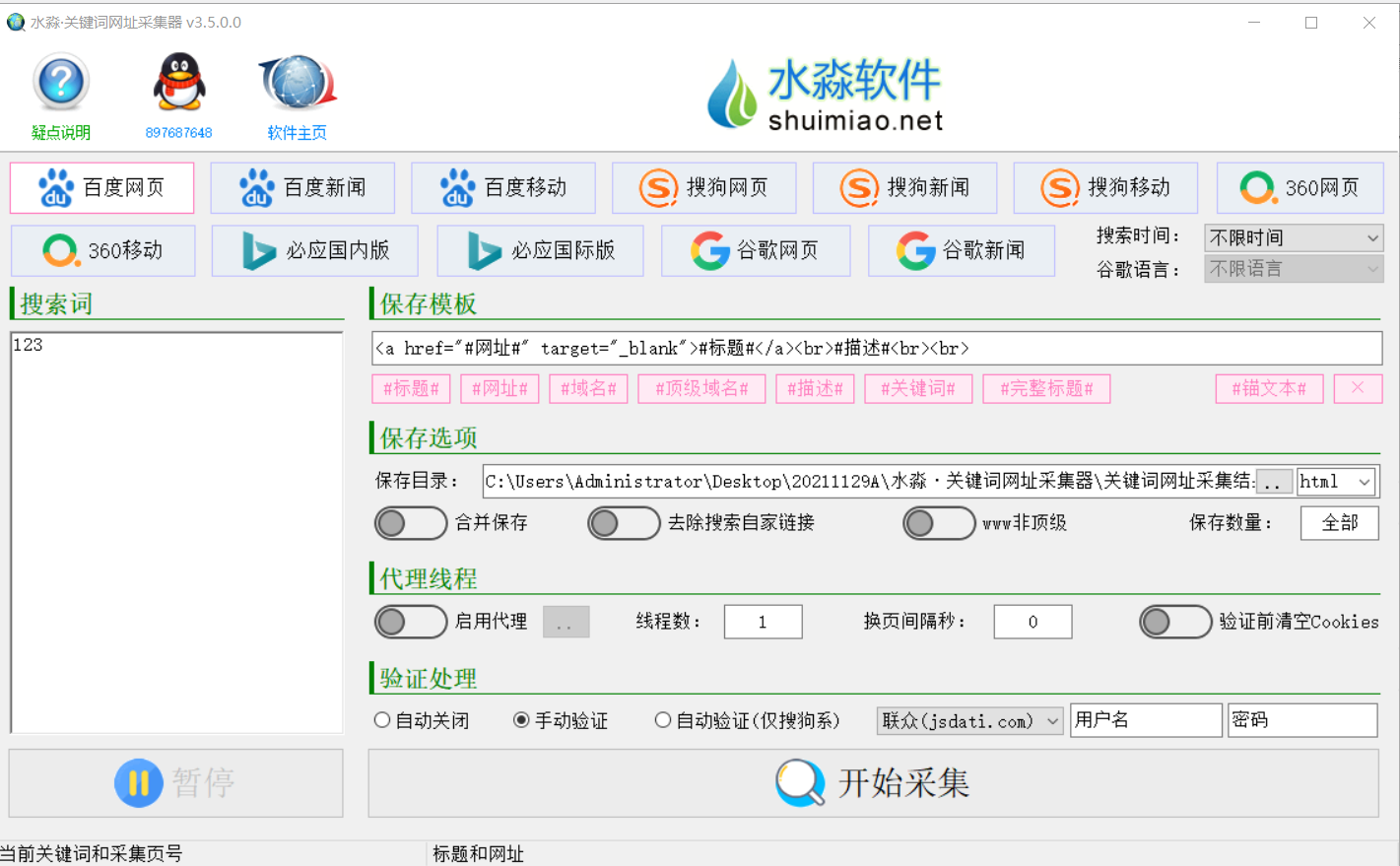Viewport: 1400px width, 866px height.
Task: Choose the 谷歌新闻 engine button
Action: point(962,251)
